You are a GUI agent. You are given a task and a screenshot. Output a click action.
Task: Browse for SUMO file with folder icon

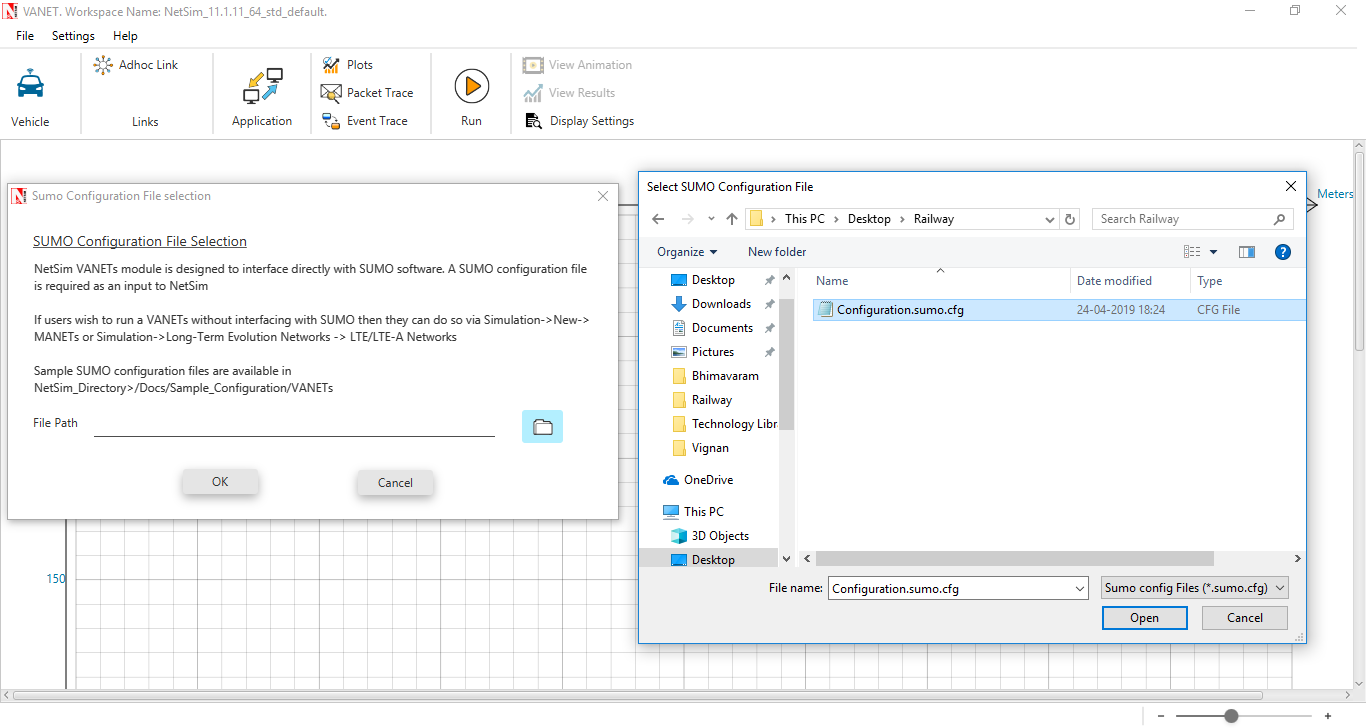click(542, 427)
